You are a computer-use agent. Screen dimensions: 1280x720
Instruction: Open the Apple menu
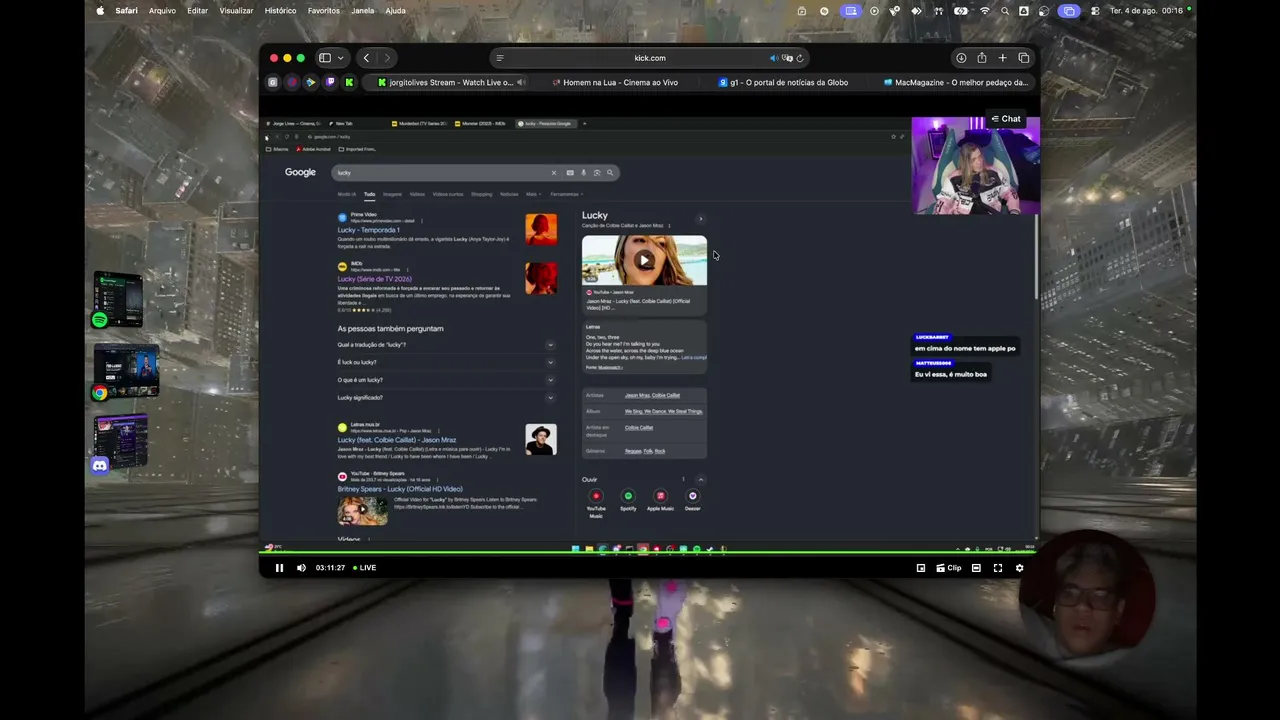[x=100, y=11]
